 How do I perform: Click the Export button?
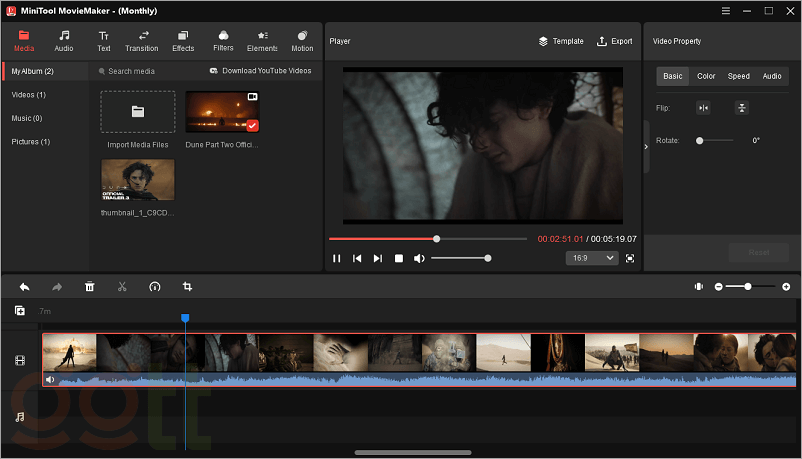[x=614, y=41]
